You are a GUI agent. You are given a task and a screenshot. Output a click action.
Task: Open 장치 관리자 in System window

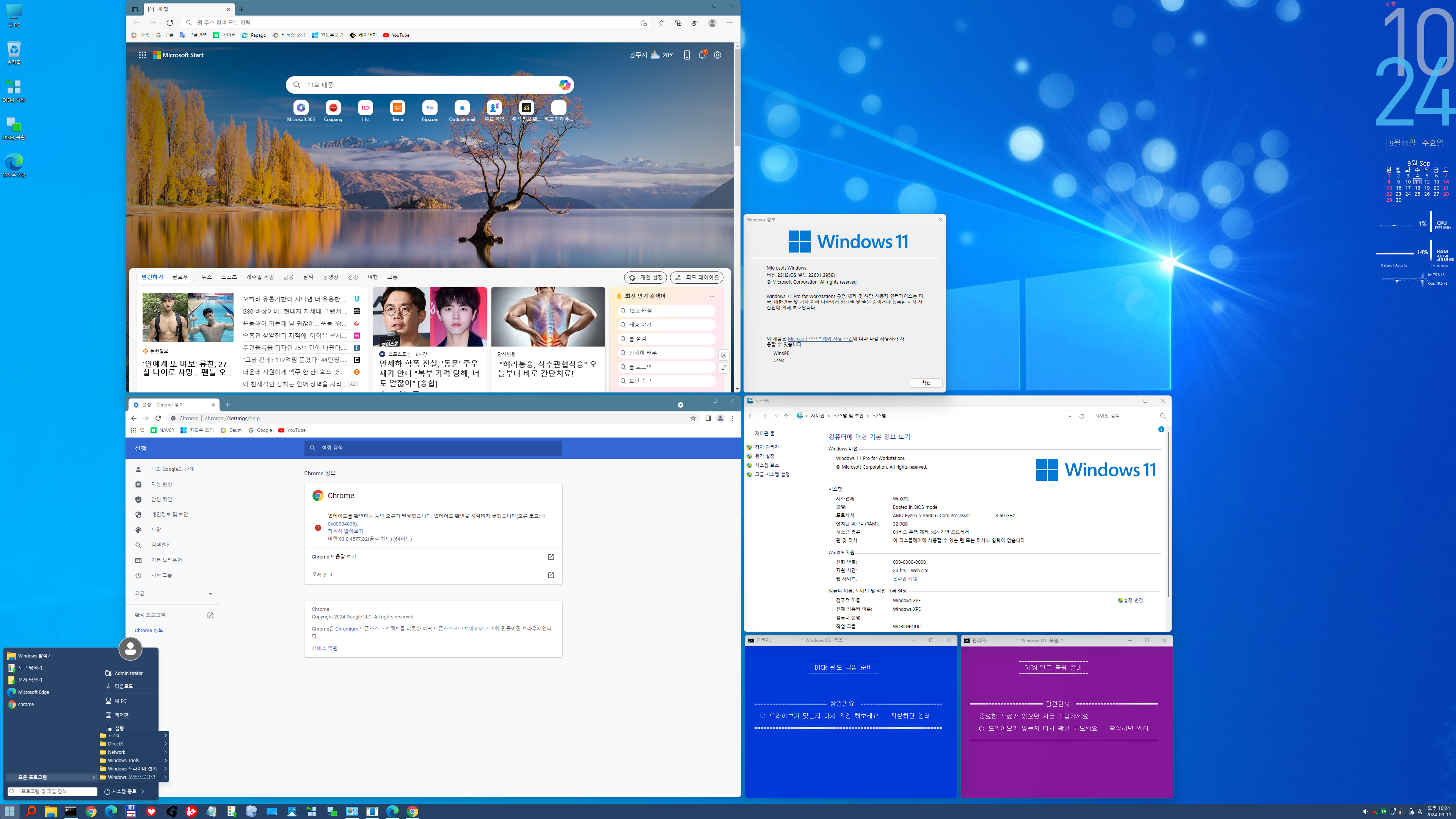coord(766,447)
